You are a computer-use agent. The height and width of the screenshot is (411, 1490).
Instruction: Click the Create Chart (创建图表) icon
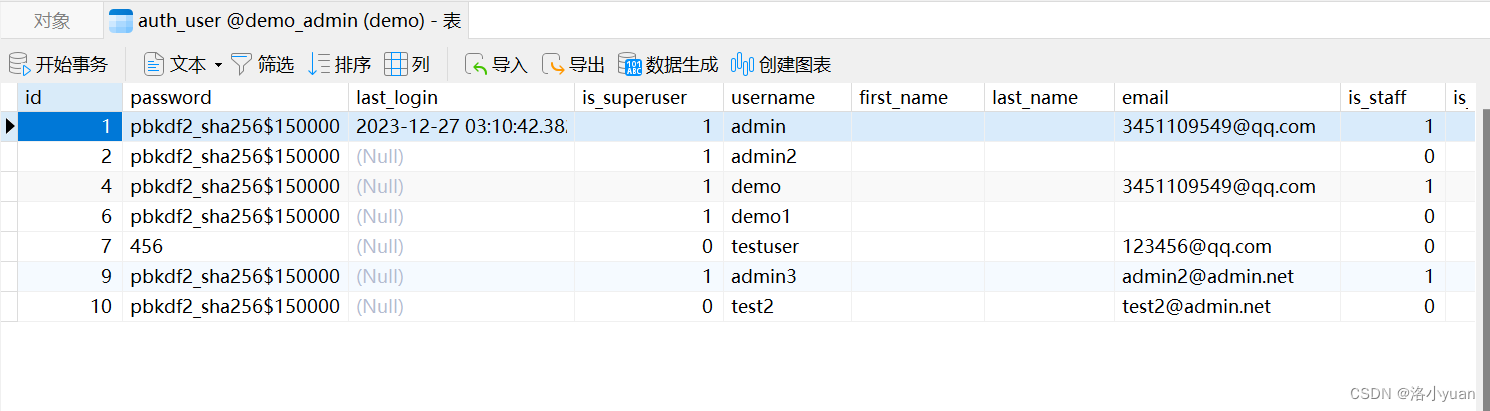[x=742, y=65]
